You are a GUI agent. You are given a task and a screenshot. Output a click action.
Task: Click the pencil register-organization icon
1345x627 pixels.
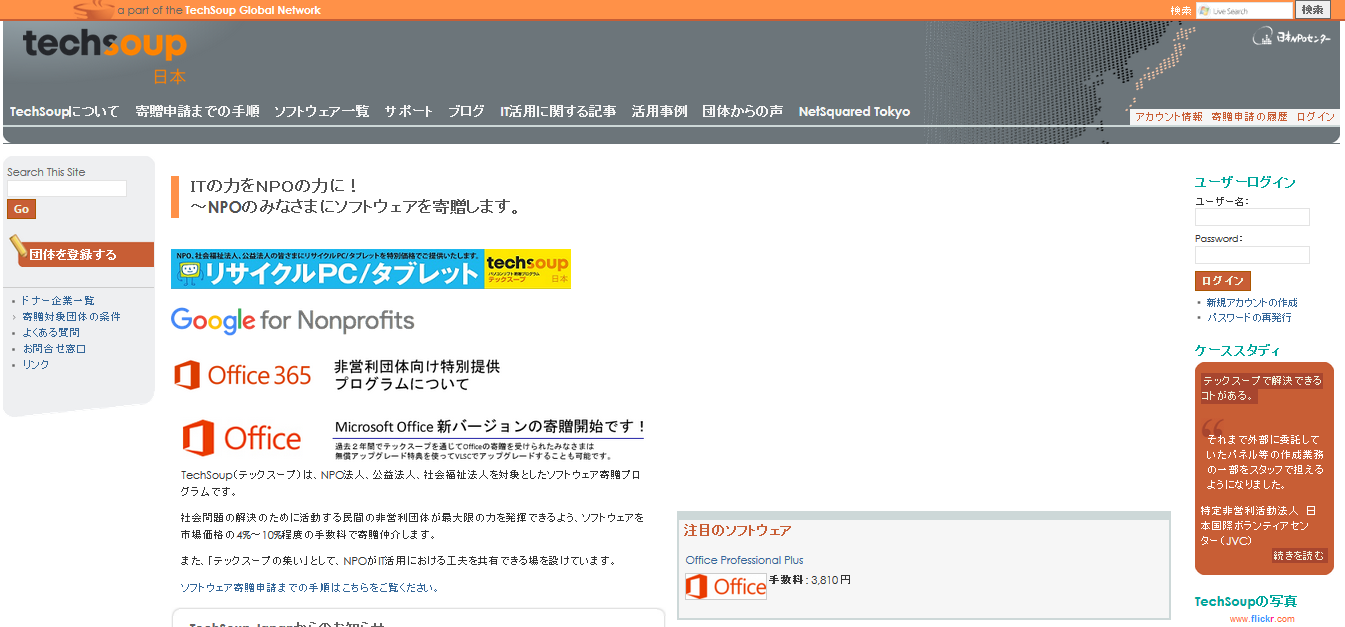18,246
